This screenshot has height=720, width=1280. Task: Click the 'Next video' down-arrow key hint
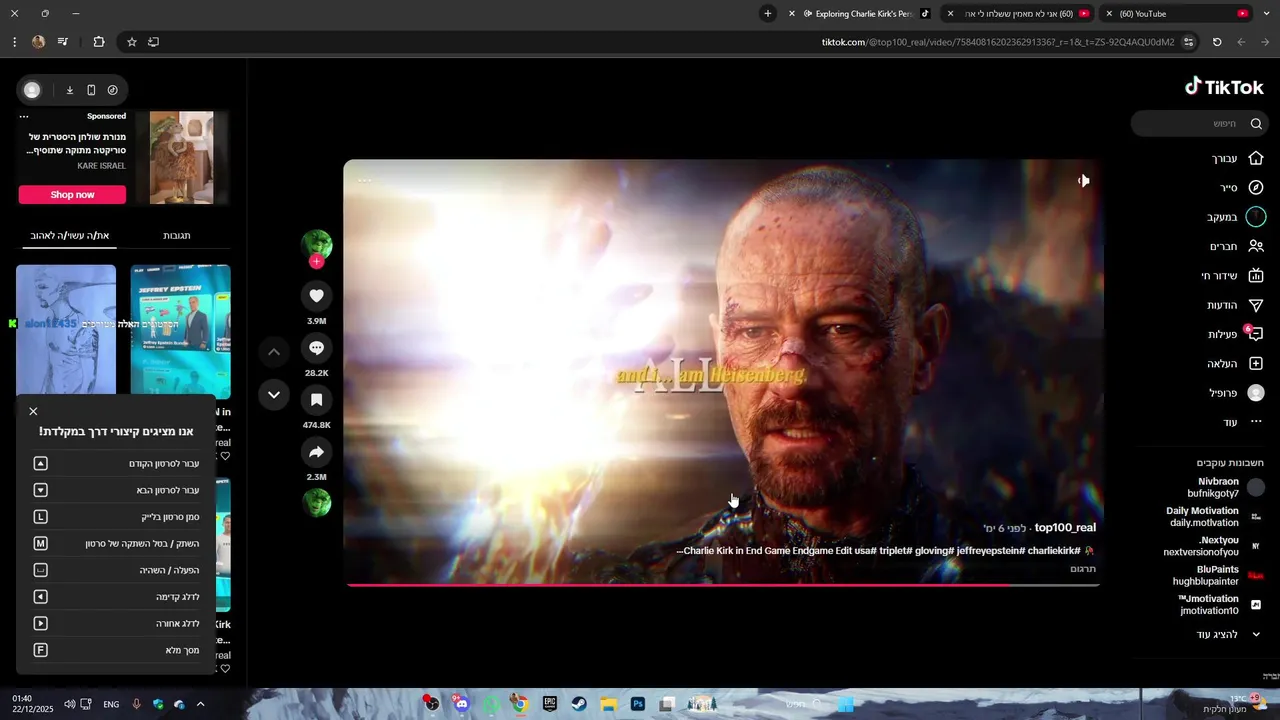(40, 490)
